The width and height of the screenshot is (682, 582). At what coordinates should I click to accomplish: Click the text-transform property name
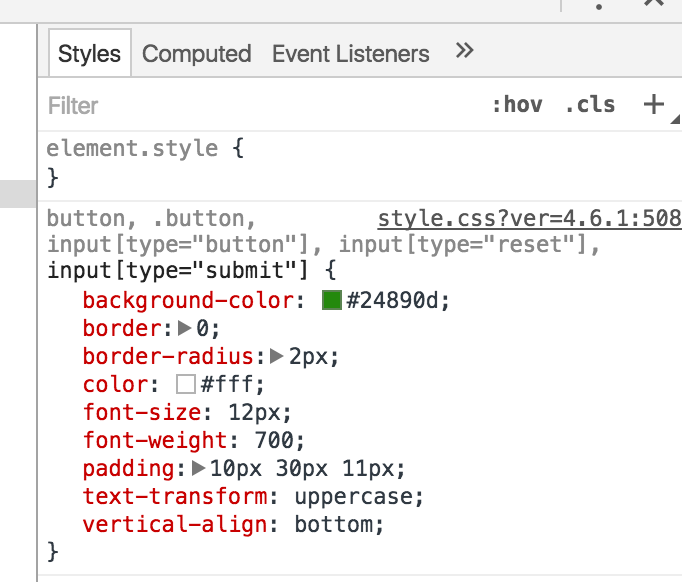pyautogui.click(x=175, y=496)
